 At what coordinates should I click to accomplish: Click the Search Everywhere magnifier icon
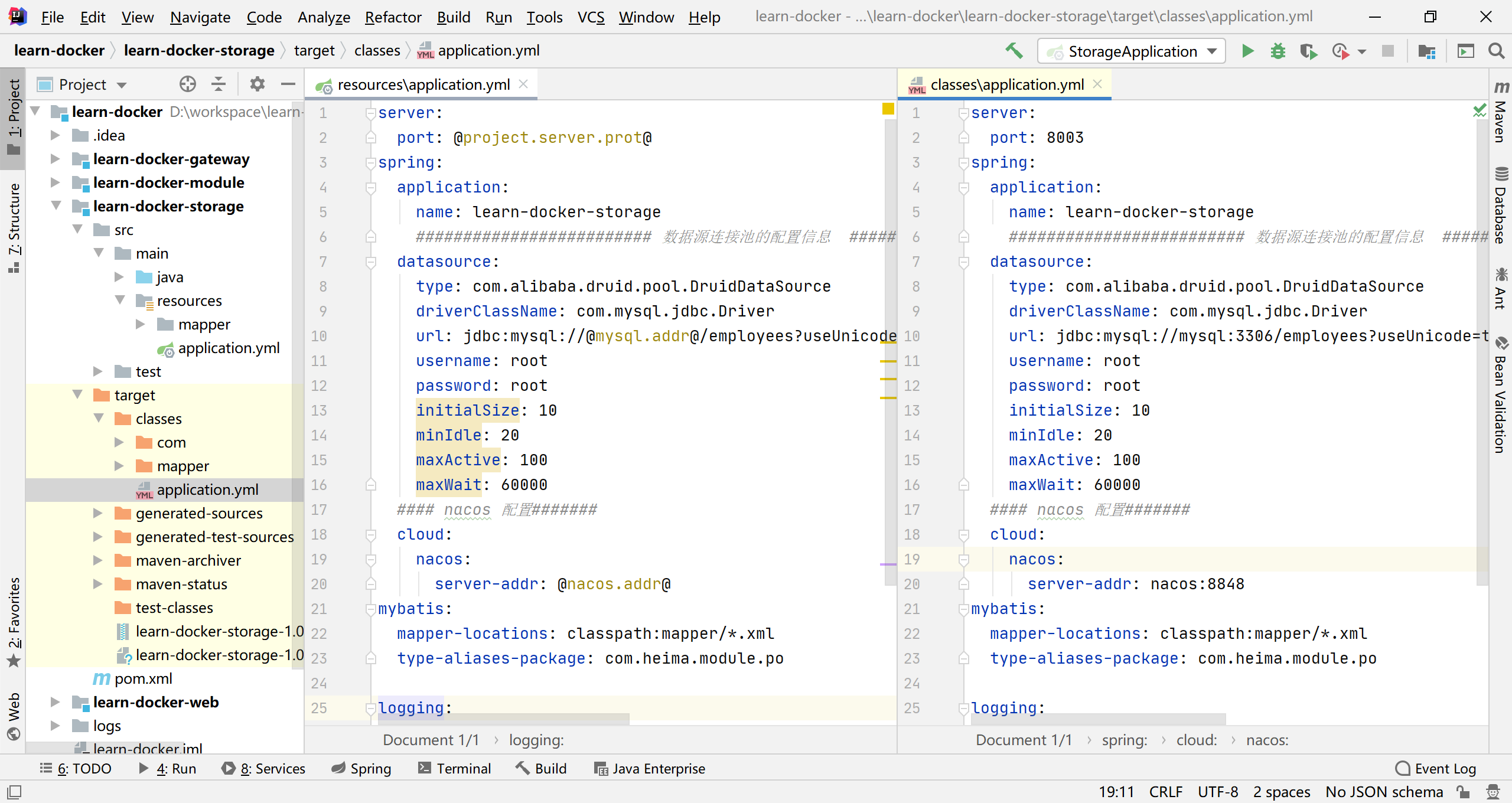[1496, 51]
